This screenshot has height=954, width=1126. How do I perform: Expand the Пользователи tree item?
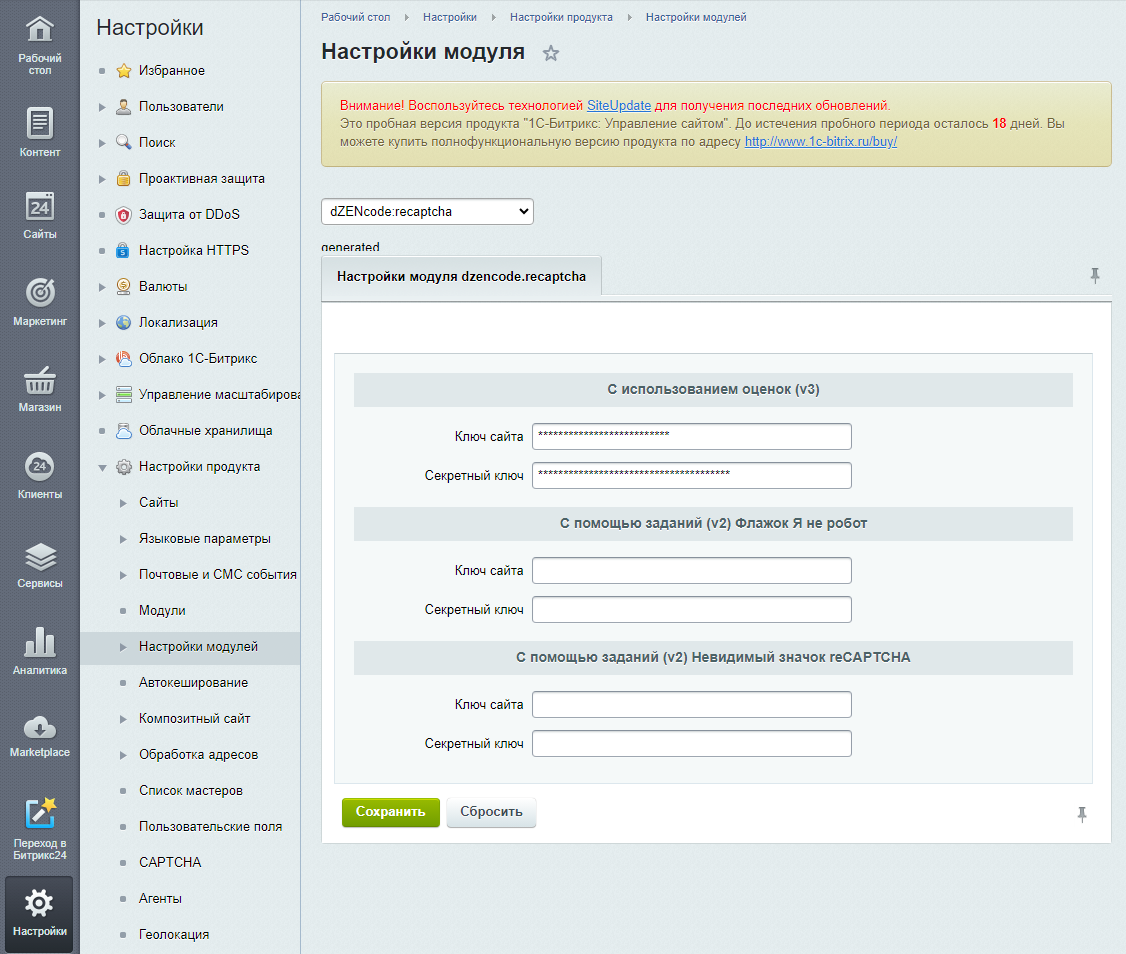pos(102,107)
